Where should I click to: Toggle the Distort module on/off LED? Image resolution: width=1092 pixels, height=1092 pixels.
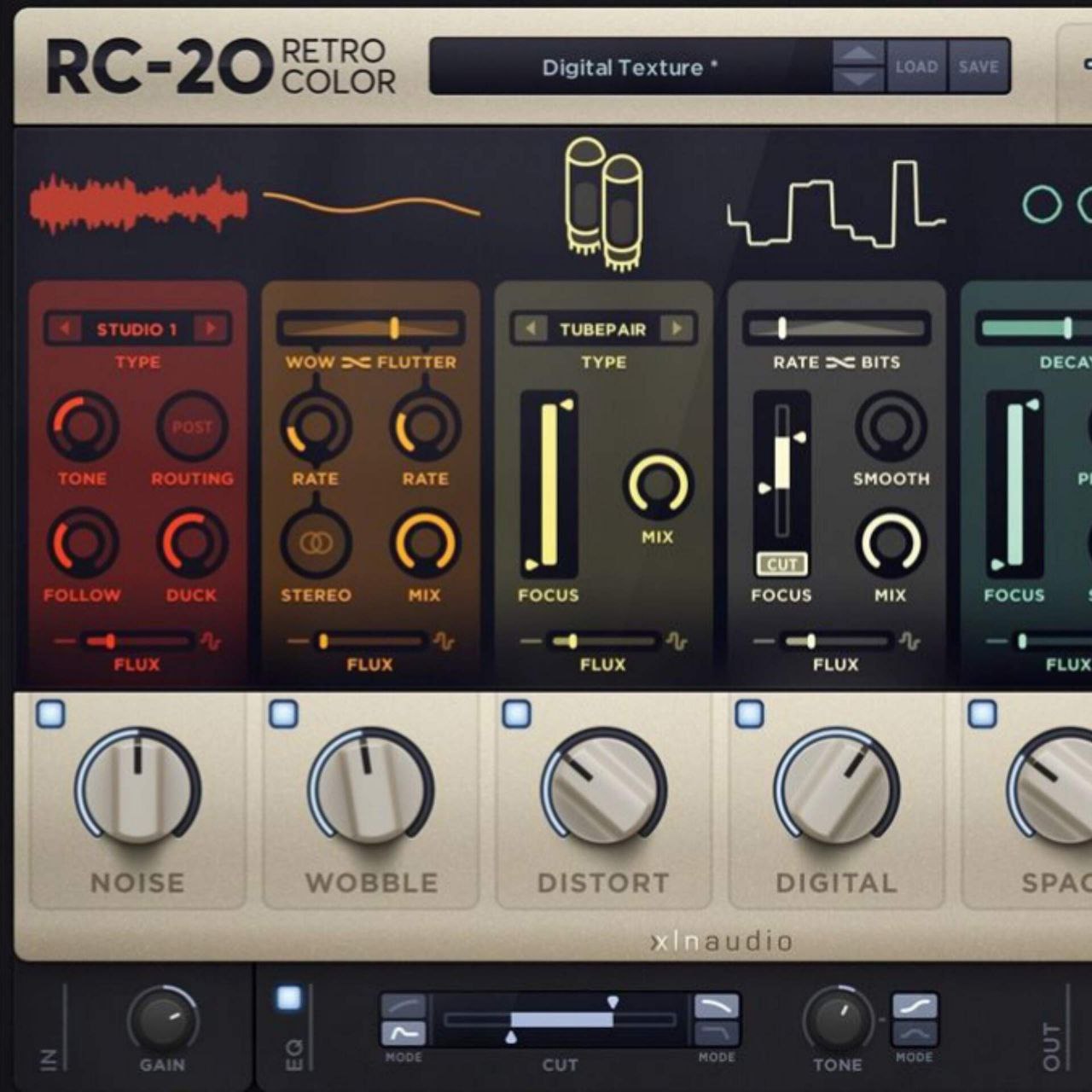516,714
